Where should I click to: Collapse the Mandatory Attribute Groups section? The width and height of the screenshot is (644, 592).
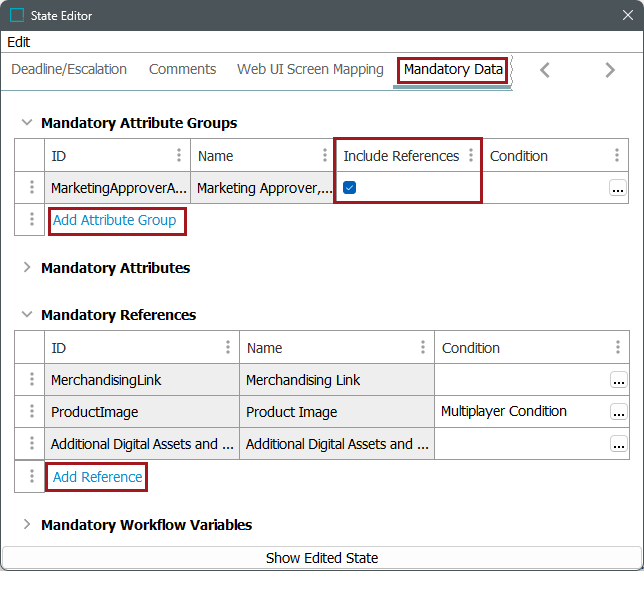(27, 123)
